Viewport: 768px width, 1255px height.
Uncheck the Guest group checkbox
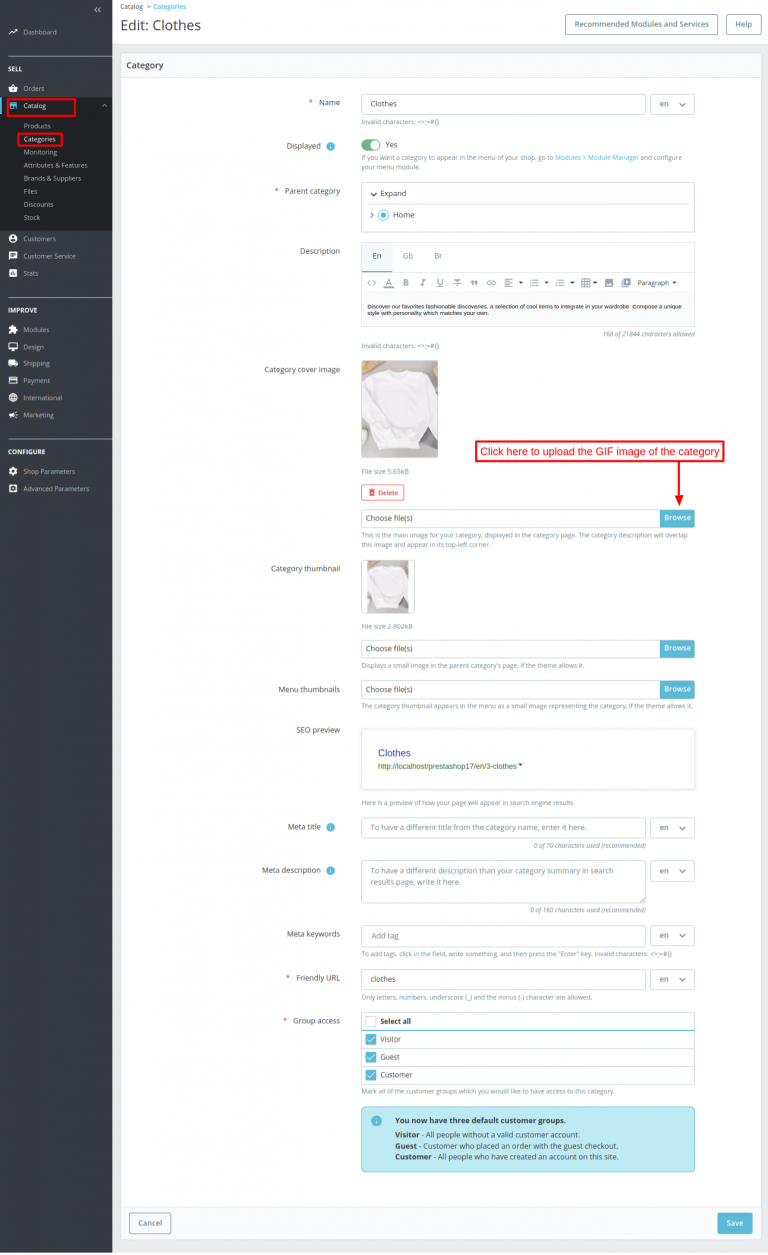[x=371, y=1057]
